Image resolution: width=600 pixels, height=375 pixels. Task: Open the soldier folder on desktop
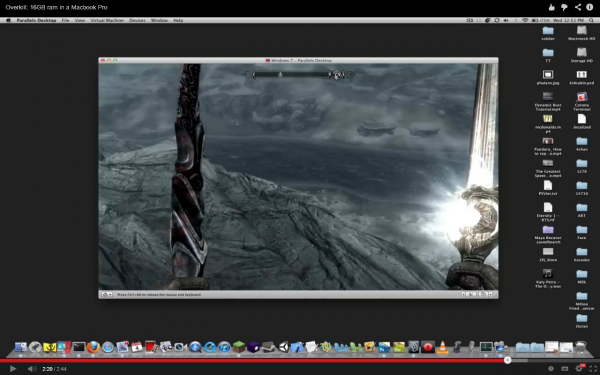(548, 33)
